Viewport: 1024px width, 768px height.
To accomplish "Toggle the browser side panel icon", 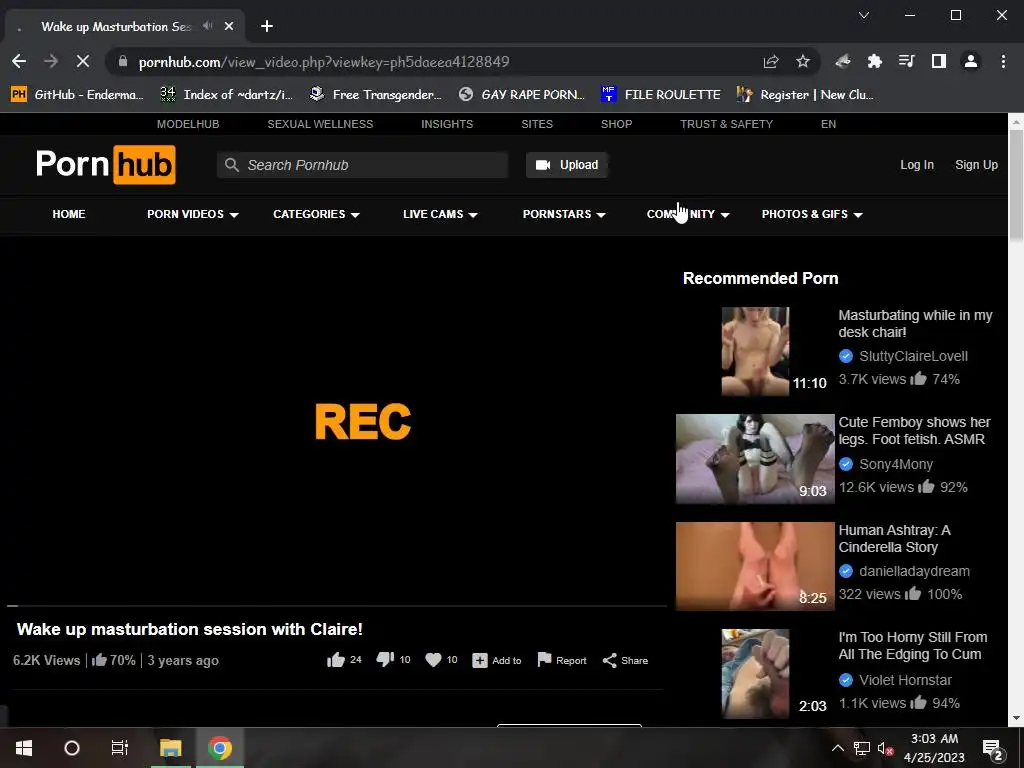I will (x=938, y=61).
